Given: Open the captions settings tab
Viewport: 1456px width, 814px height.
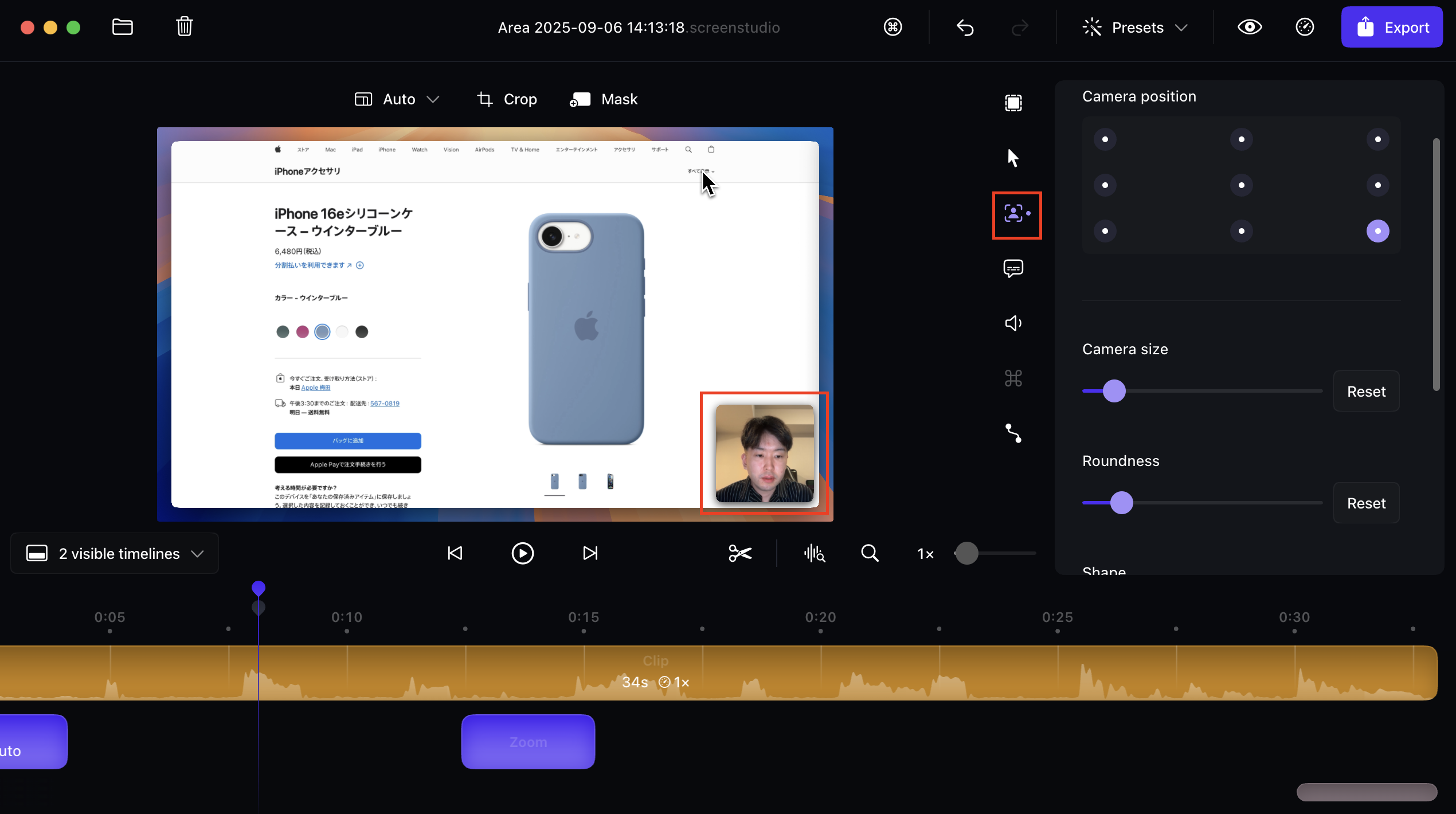Looking at the screenshot, I should click(1013, 268).
